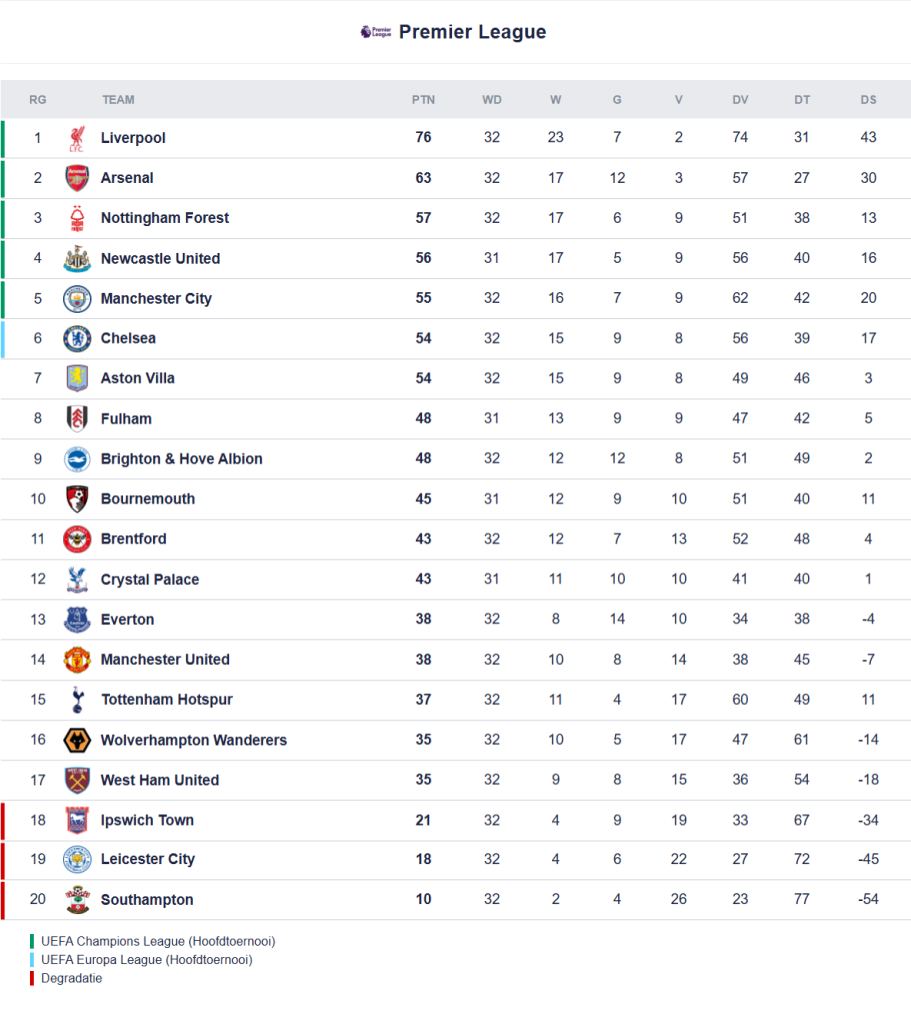This screenshot has width=911, height=1024.
Task: Click the Premier League logo icon
Action: click(x=376, y=32)
